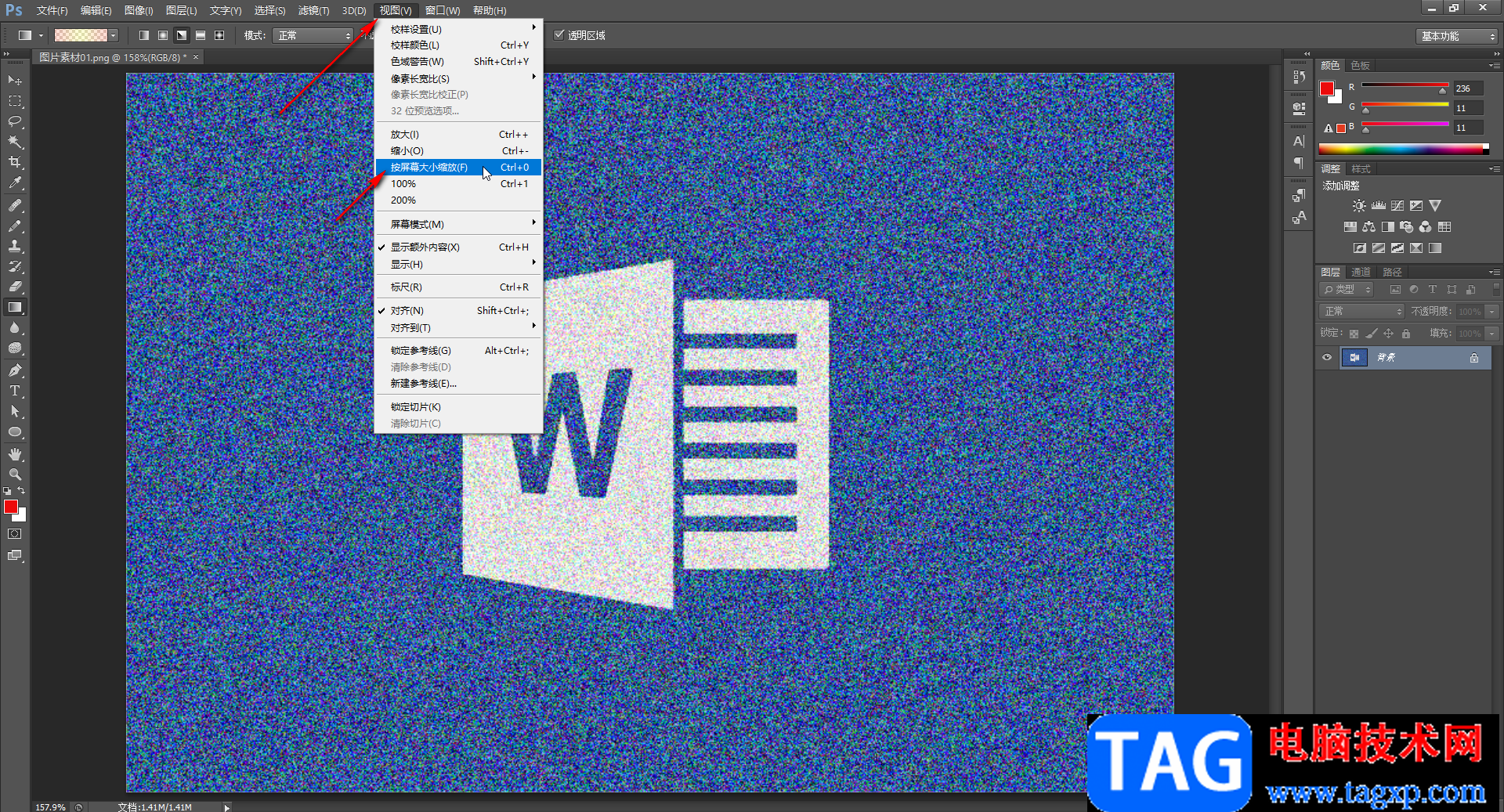Open the gradient picker dropdown arrow
Screen dimensions: 1504x812
click(x=114, y=35)
